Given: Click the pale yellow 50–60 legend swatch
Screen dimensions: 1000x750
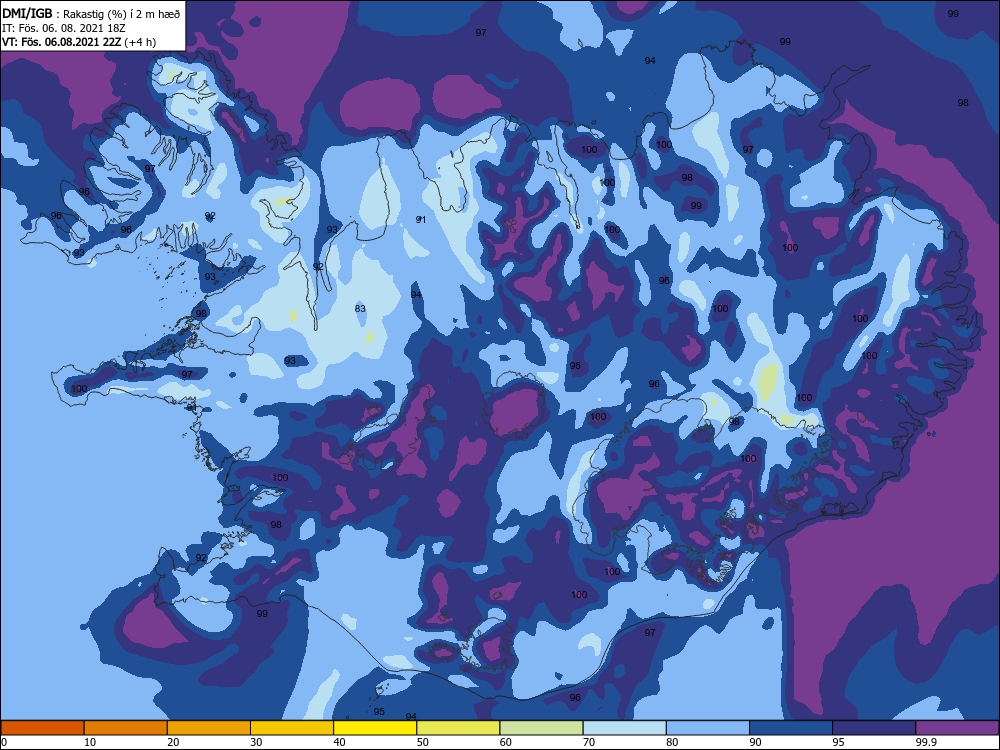Looking at the screenshot, I should coord(458,728).
